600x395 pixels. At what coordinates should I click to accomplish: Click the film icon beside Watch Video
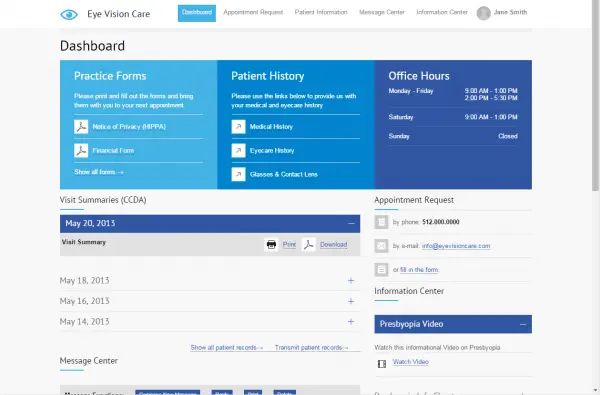click(382, 364)
